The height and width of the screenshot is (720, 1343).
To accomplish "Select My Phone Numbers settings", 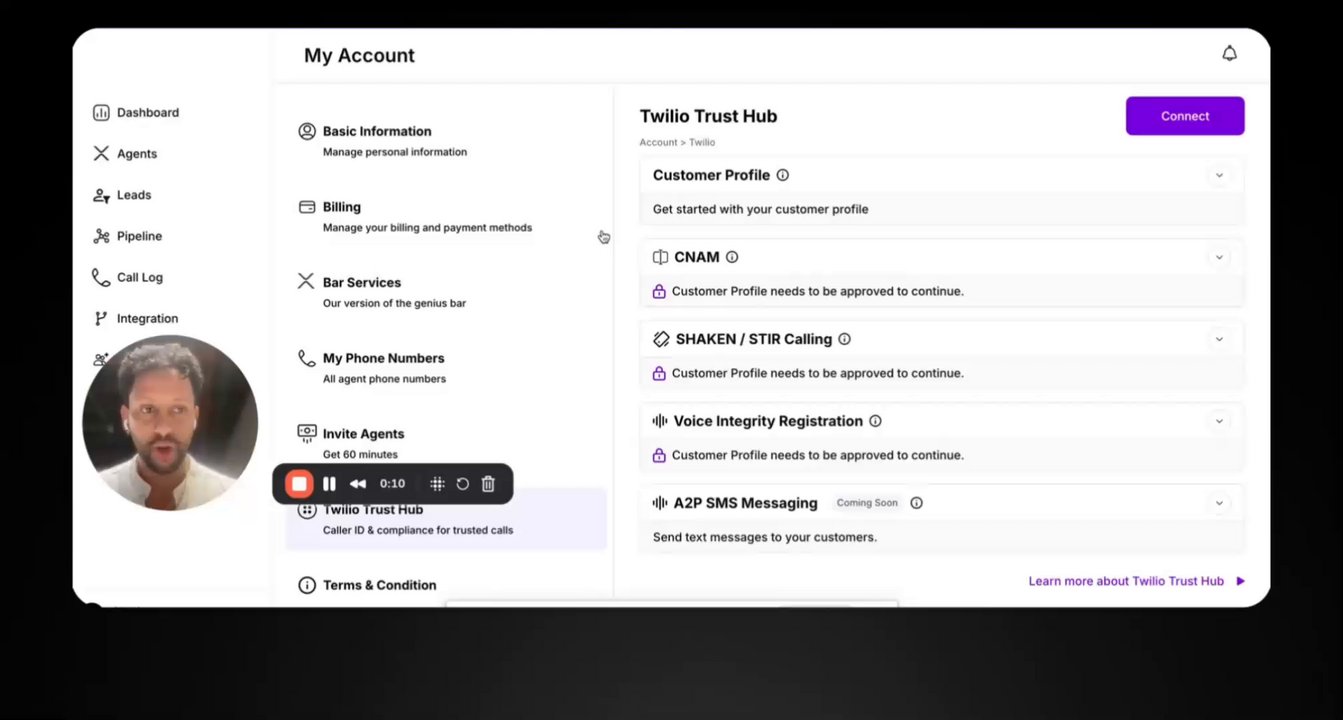I will coord(446,368).
